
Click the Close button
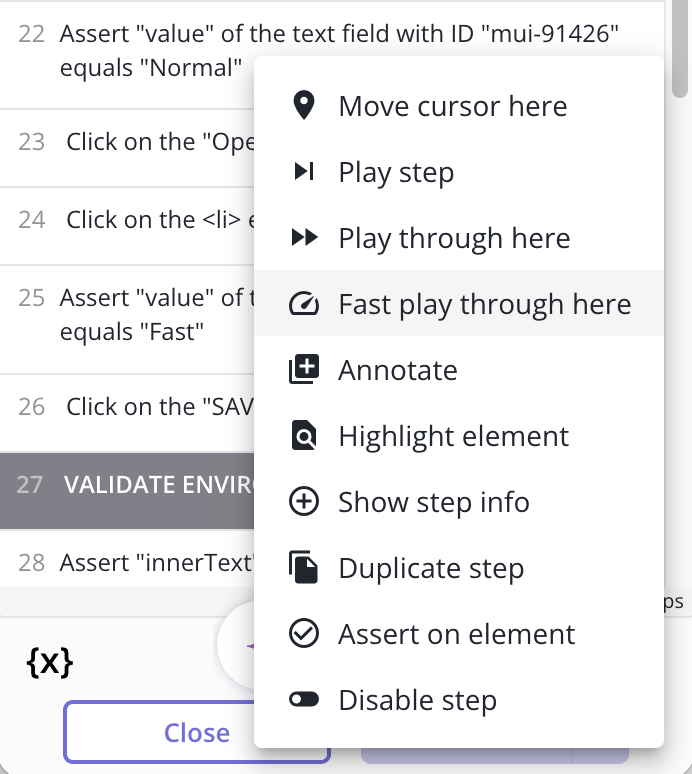[196, 733]
